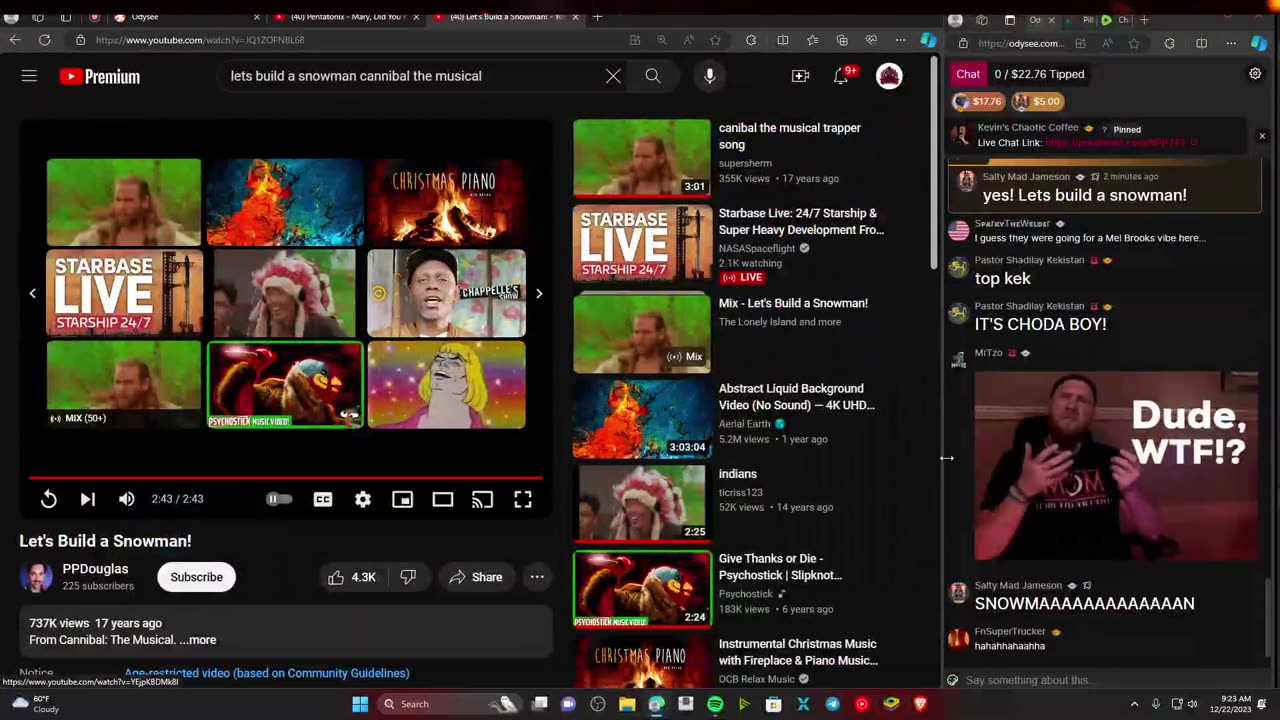1280x720 pixels.
Task: Open the player settings gear
Action: tap(363, 499)
